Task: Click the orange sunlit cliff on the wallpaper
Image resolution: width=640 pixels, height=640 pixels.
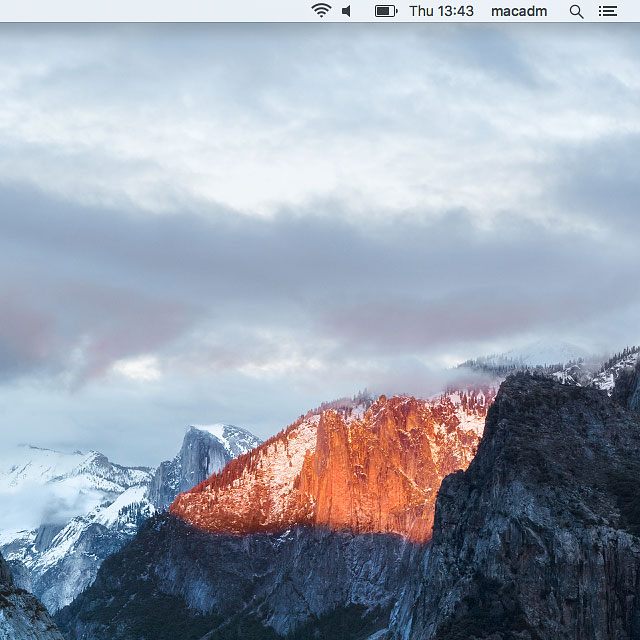Action: 370,460
